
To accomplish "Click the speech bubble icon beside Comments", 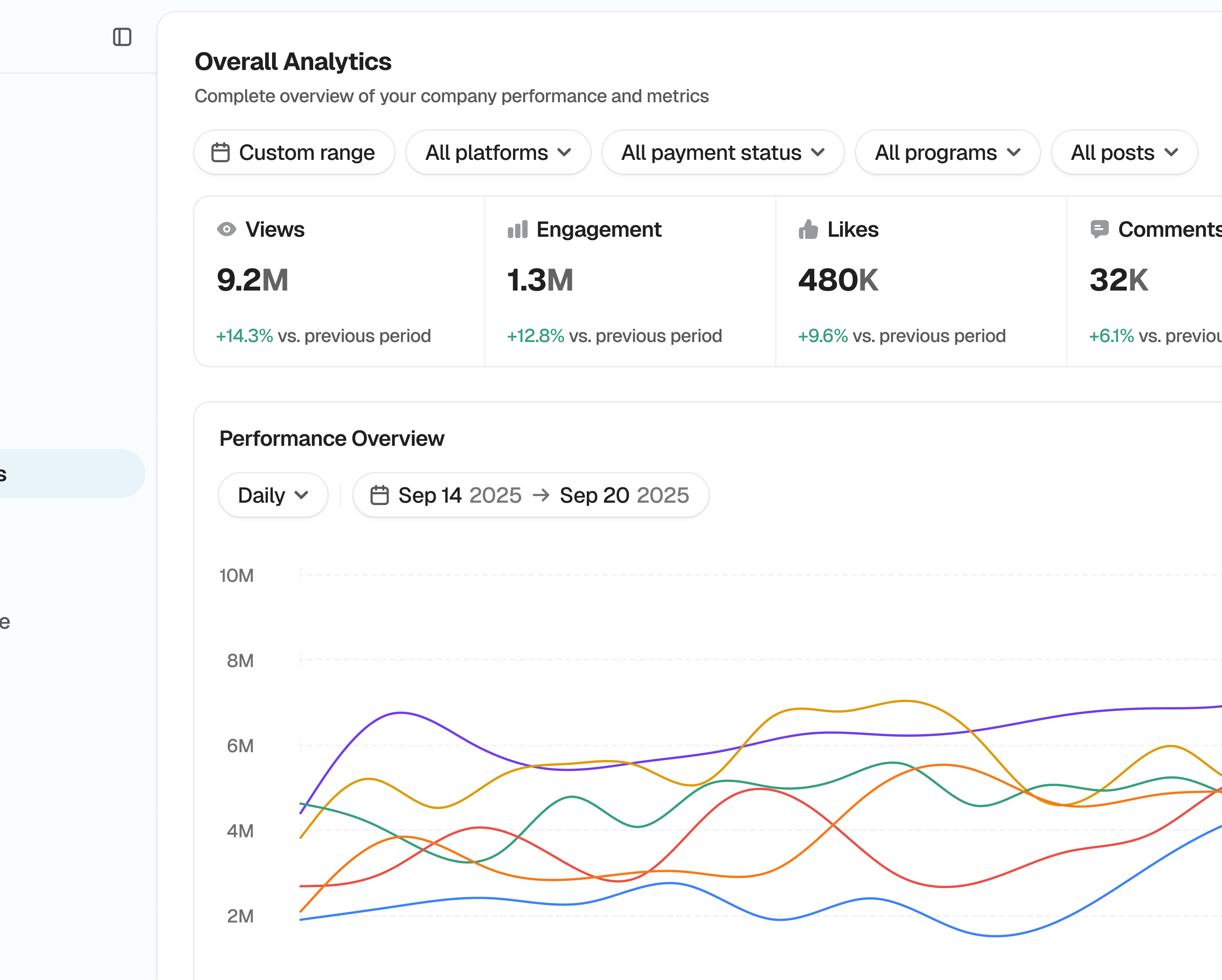I will [x=1099, y=229].
